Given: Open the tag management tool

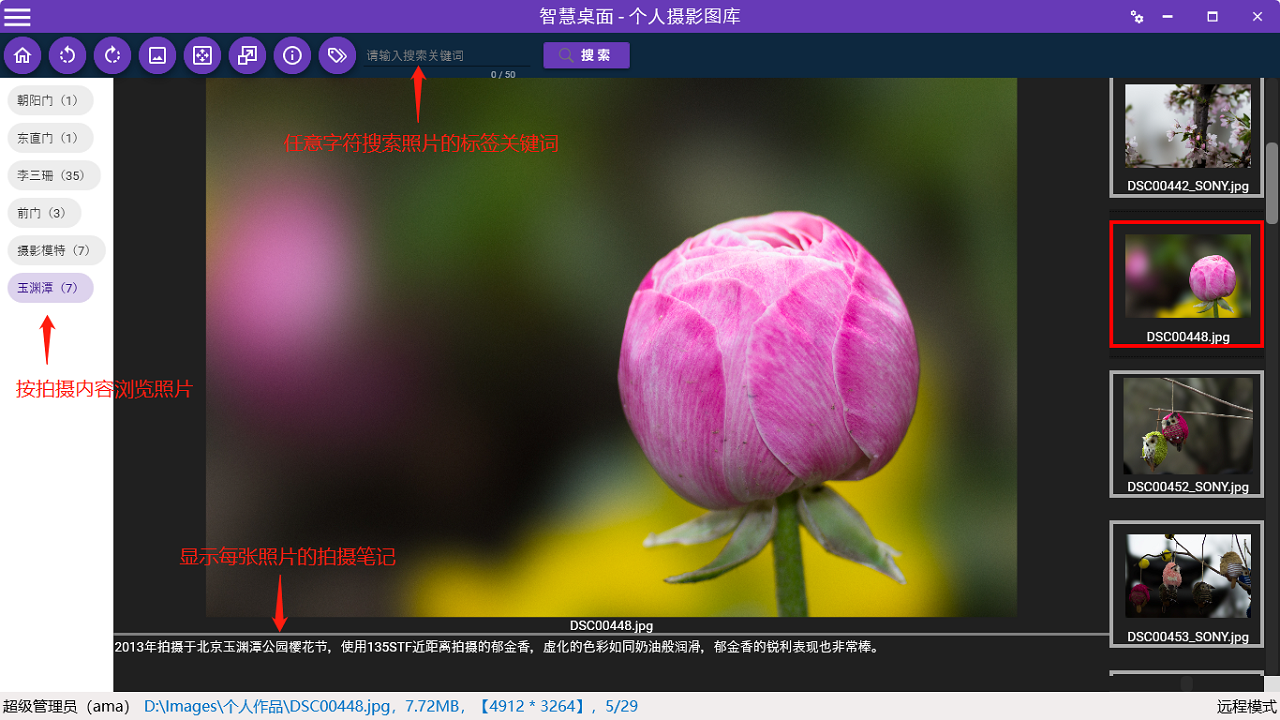Looking at the screenshot, I should [337, 55].
